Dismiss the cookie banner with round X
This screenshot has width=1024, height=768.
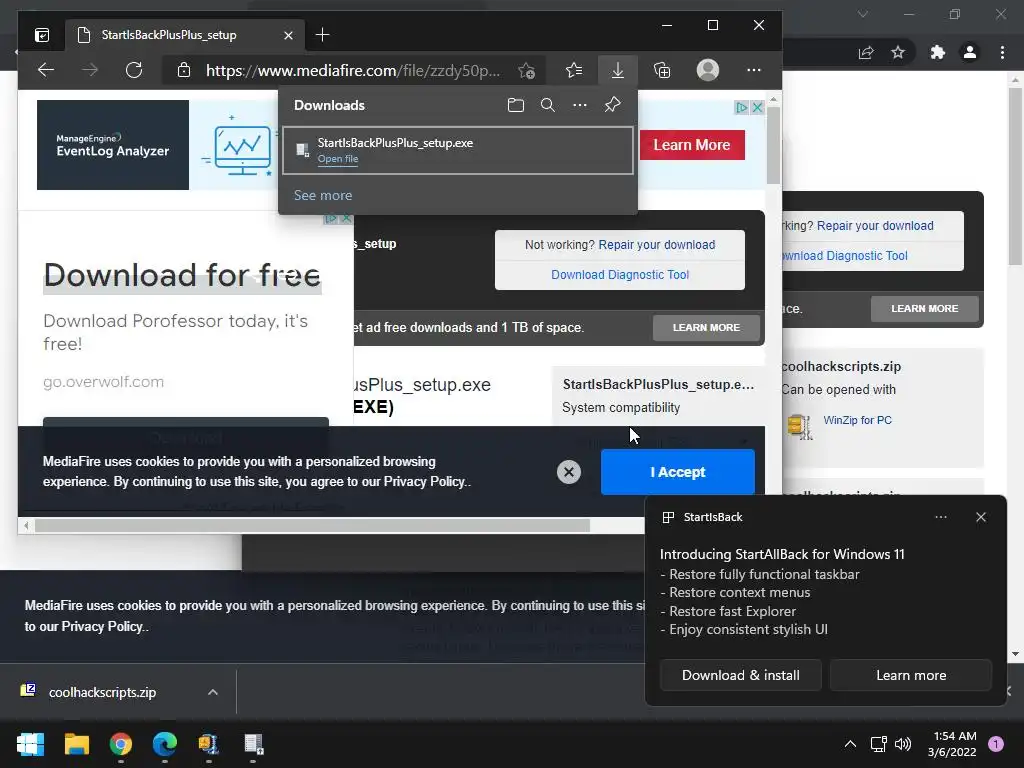pyautogui.click(x=569, y=472)
